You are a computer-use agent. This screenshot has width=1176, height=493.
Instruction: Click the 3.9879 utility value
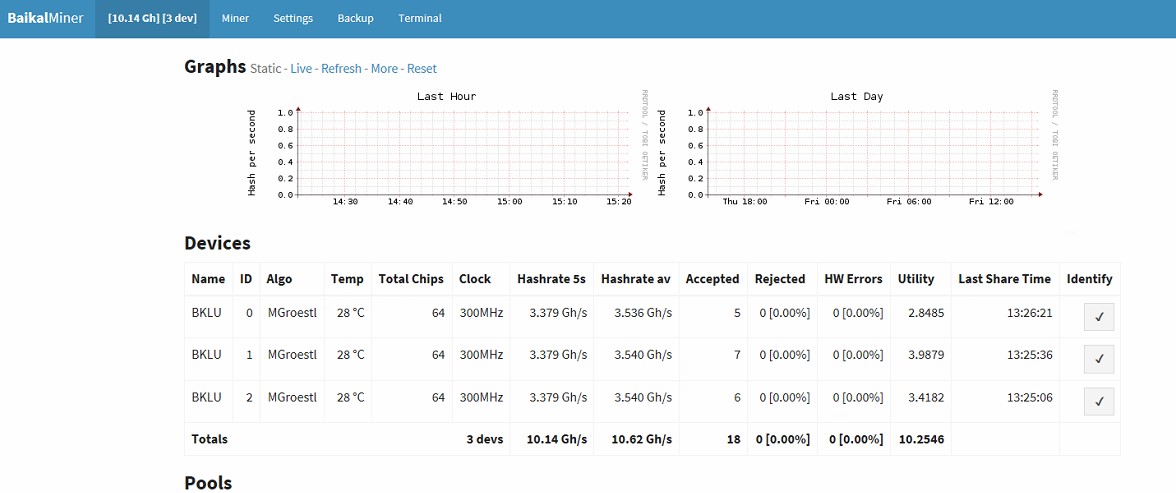point(926,354)
